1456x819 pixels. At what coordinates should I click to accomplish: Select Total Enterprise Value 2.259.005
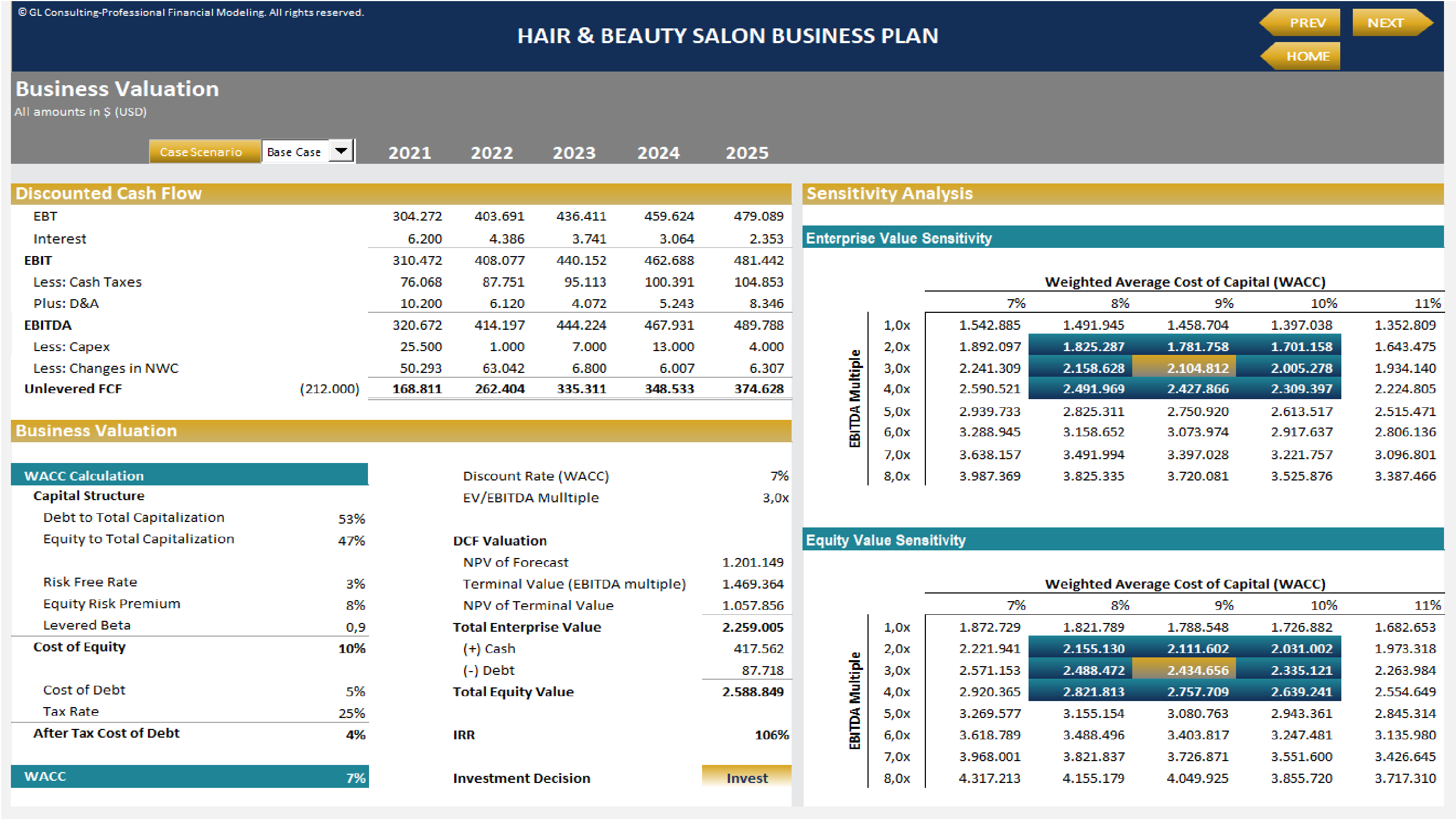(752, 627)
